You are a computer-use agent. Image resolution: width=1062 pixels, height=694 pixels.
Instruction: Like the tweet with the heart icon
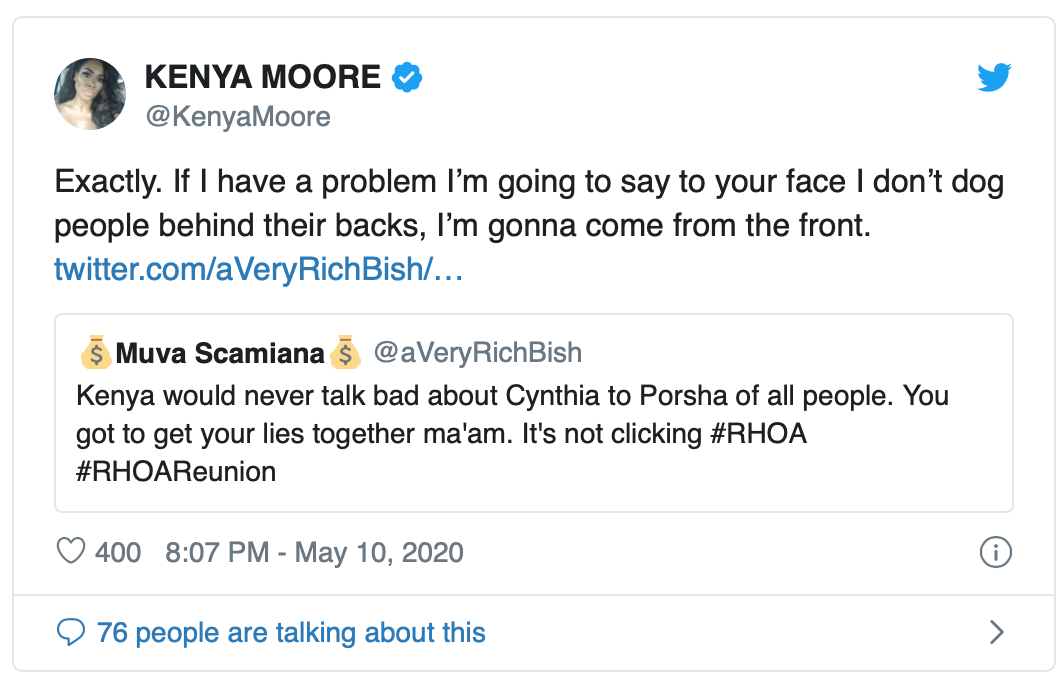click(70, 551)
